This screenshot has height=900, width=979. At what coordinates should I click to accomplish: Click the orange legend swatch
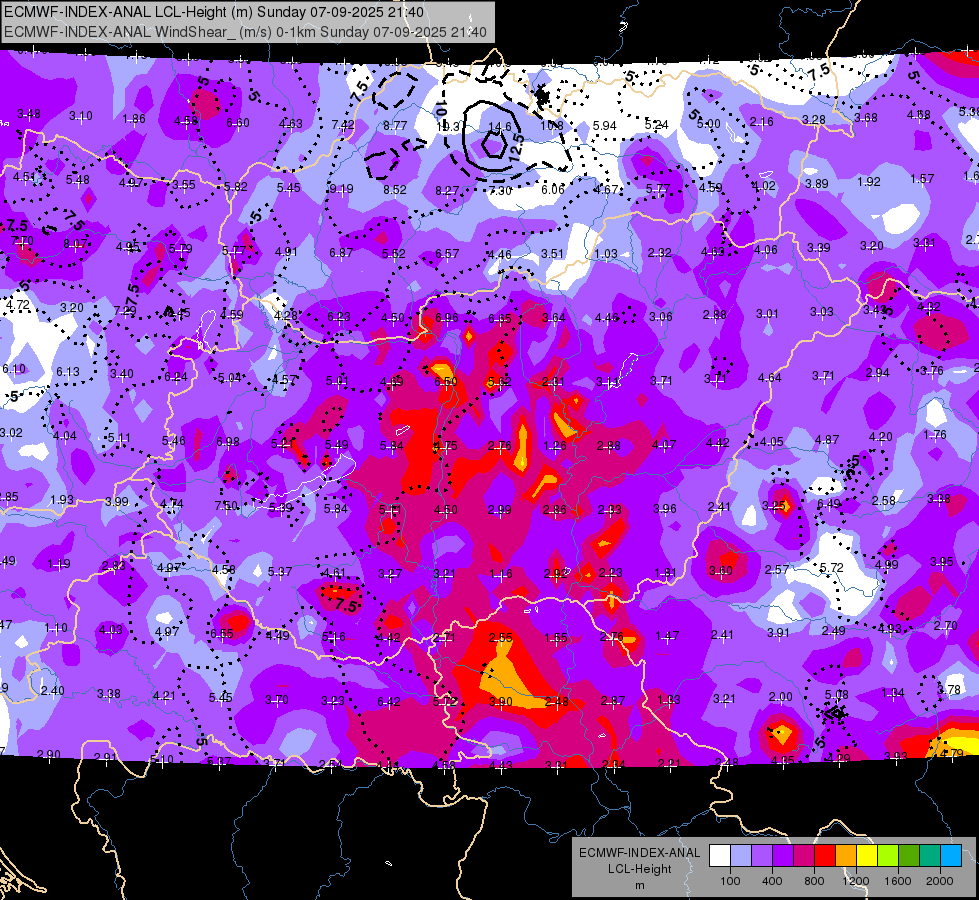(846, 856)
